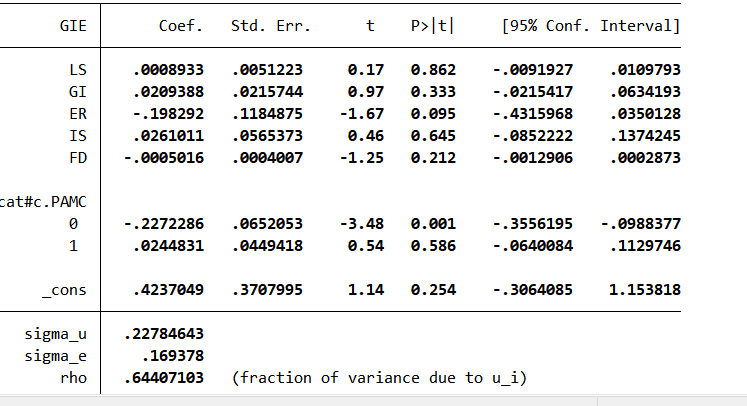Click the GIE dependent variable header
747x406 pixels.
(x=73, y=25)
